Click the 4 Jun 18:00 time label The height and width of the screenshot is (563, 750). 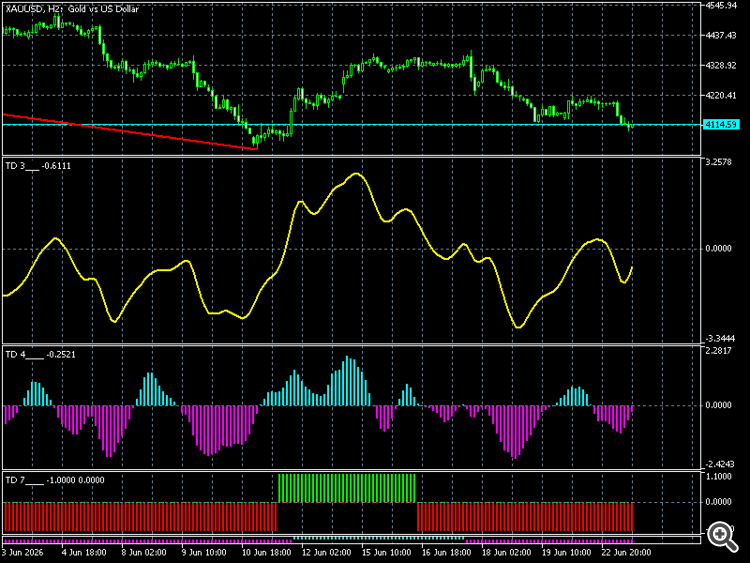(84, 552)
